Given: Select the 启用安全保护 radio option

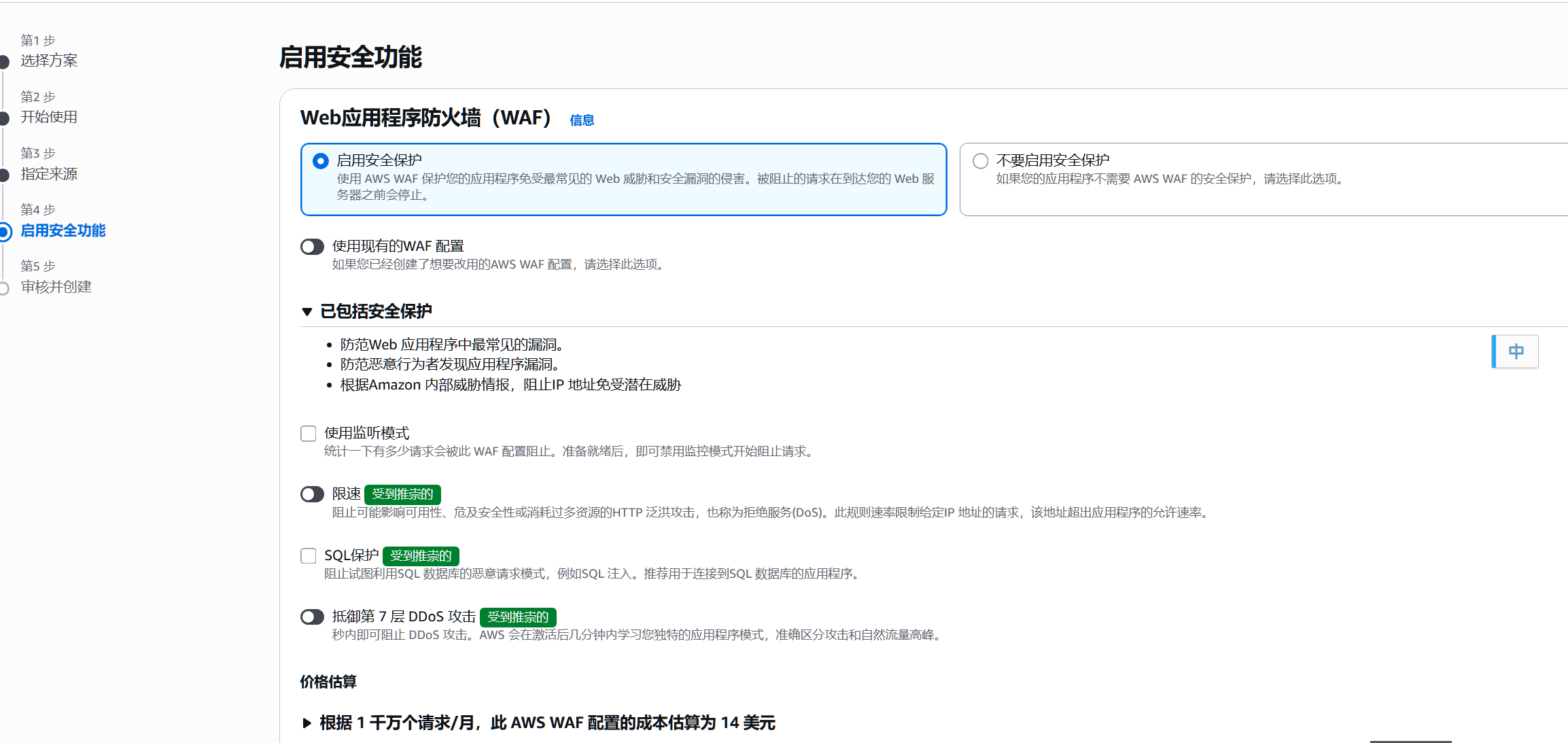Looking at the screenshot, I should [x=320, y=161].
